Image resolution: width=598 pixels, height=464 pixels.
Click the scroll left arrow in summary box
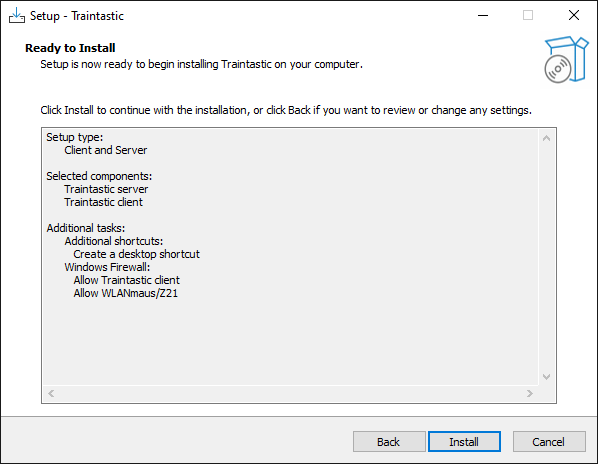coord(51,393)
